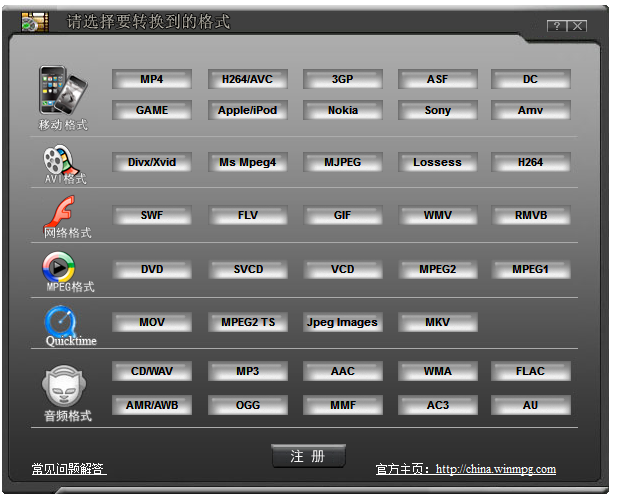Select Ms Mpeg4 format
The image size is (618, 496).
(248, 162)
